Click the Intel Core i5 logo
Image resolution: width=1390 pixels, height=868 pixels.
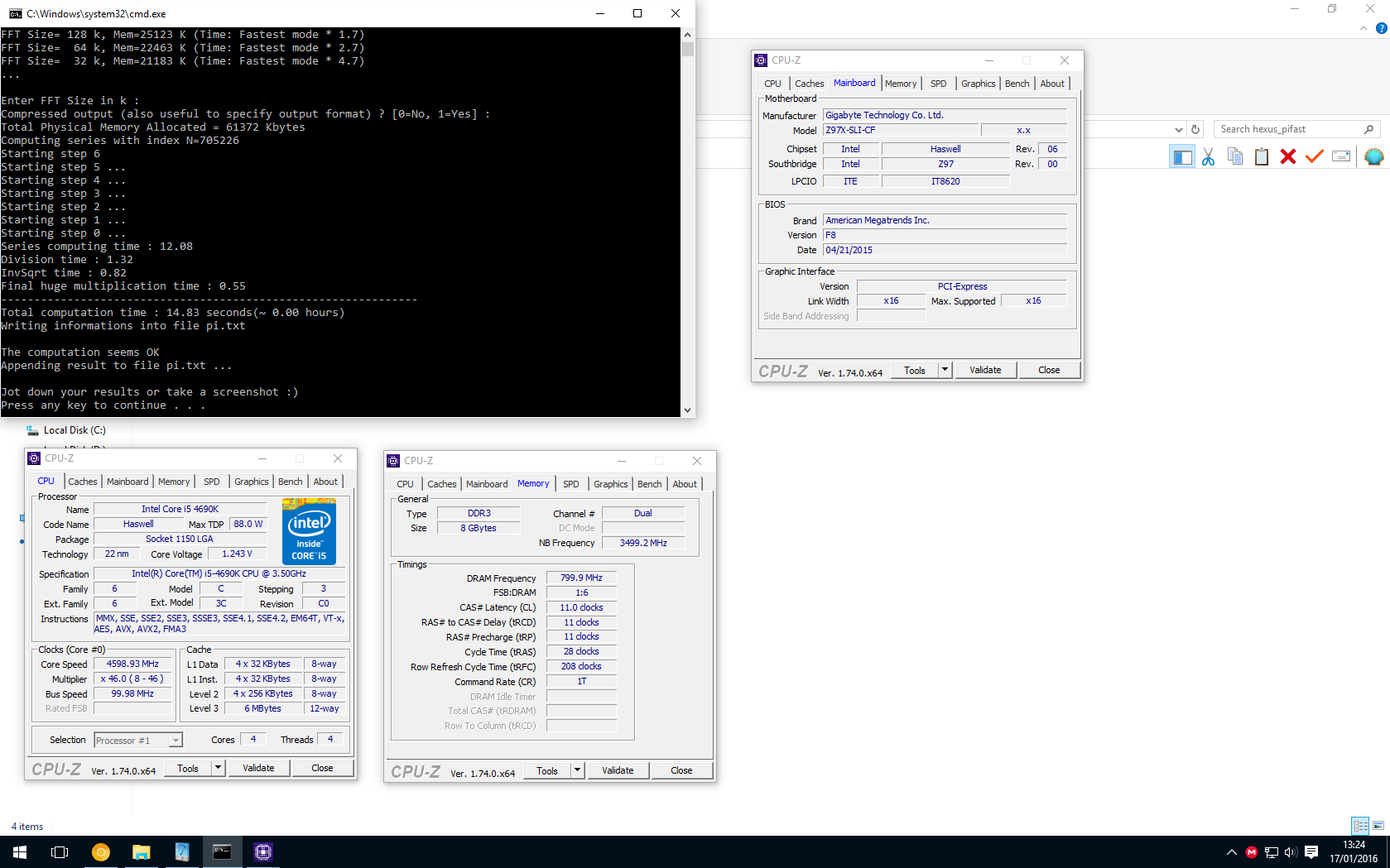click(309, 531)
